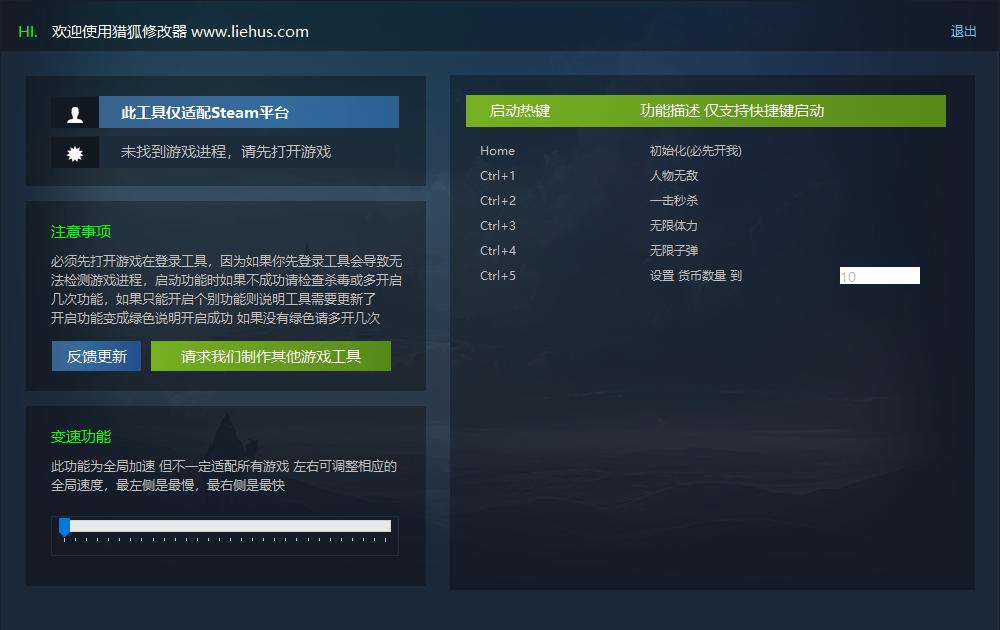
Task: Click the www.liehus.com title text
Action: (x=250, y=32)
